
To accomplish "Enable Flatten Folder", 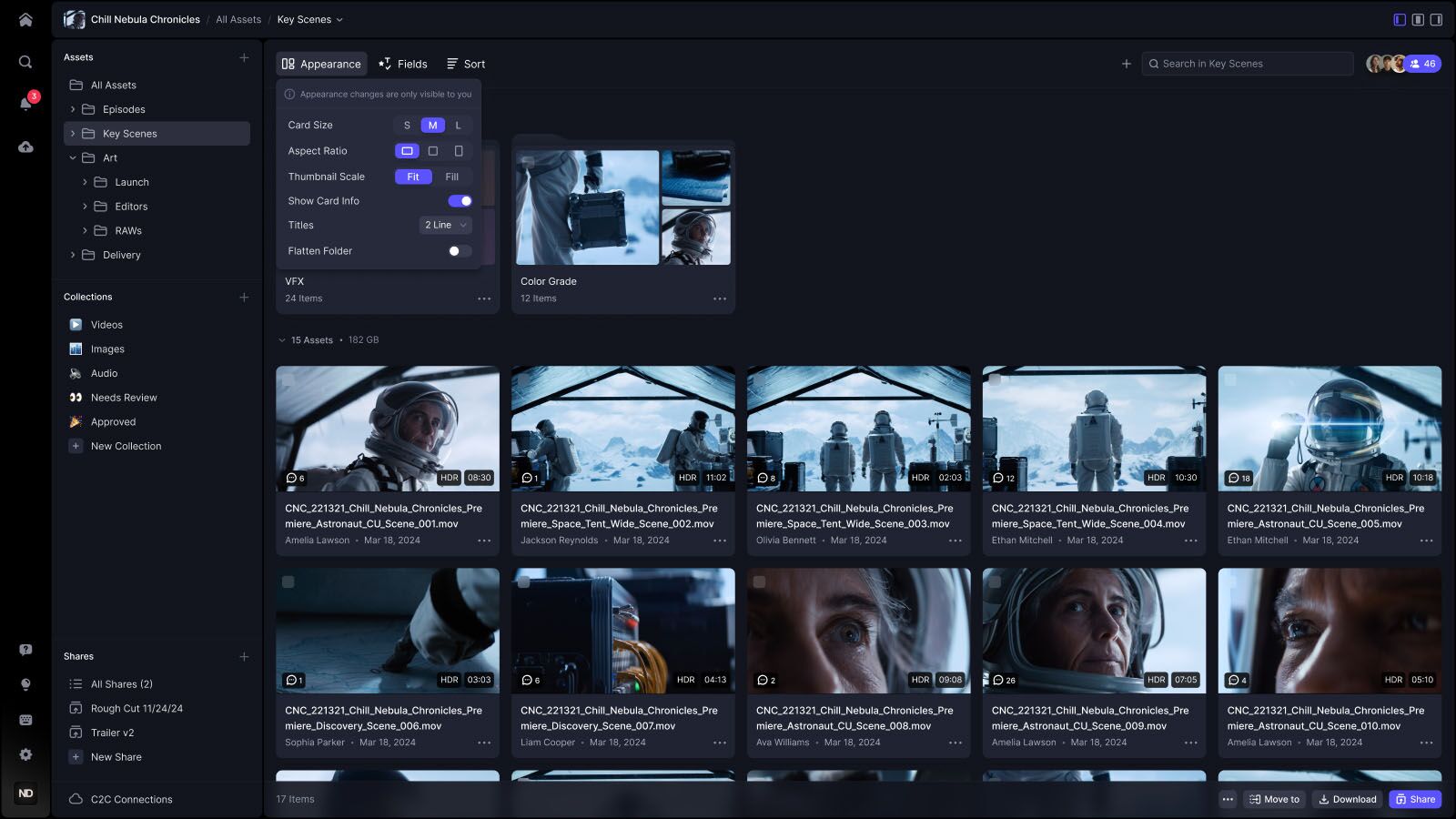I will (x=458, y=250).
